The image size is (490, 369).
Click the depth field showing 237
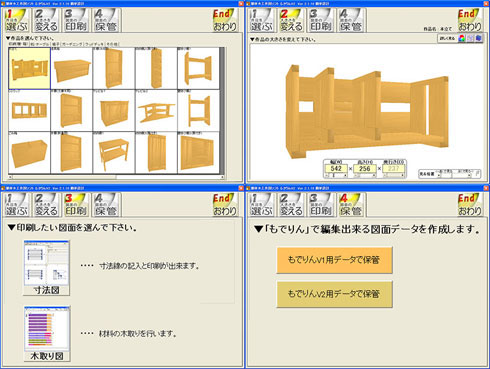(393, 169)
